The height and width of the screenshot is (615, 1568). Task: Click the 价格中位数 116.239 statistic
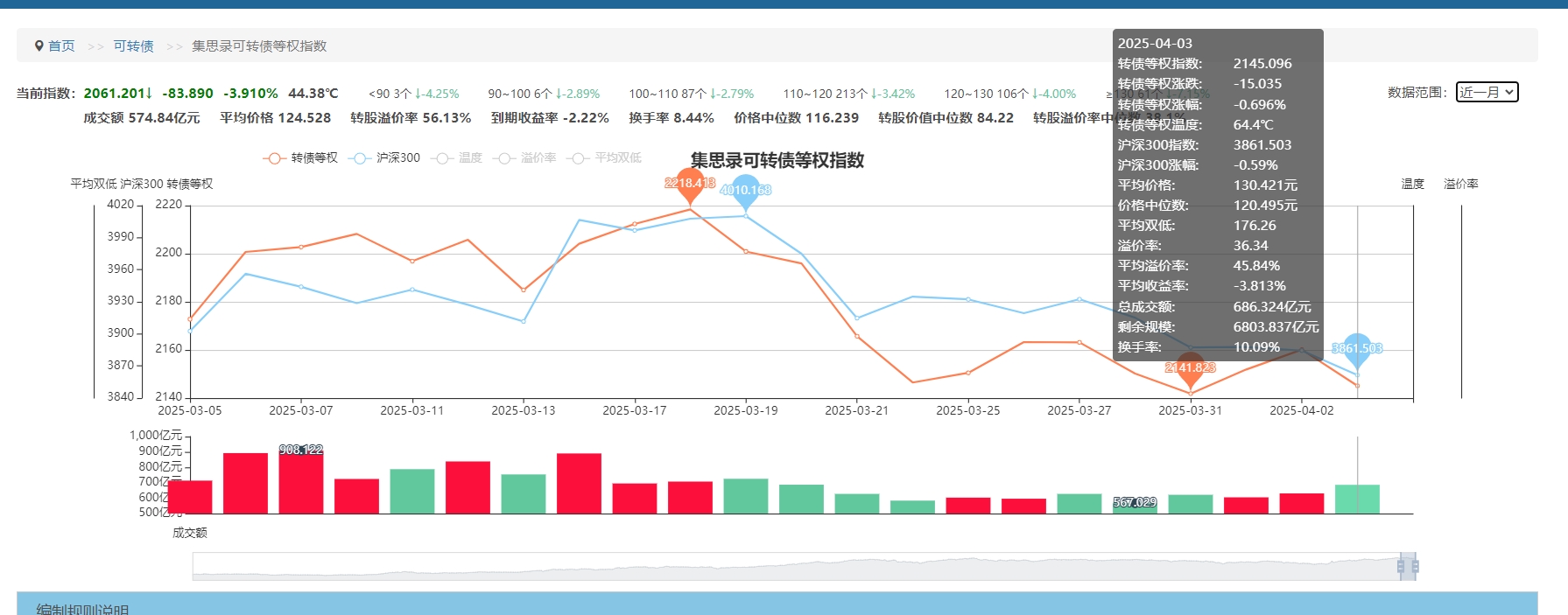pos(797,117)
